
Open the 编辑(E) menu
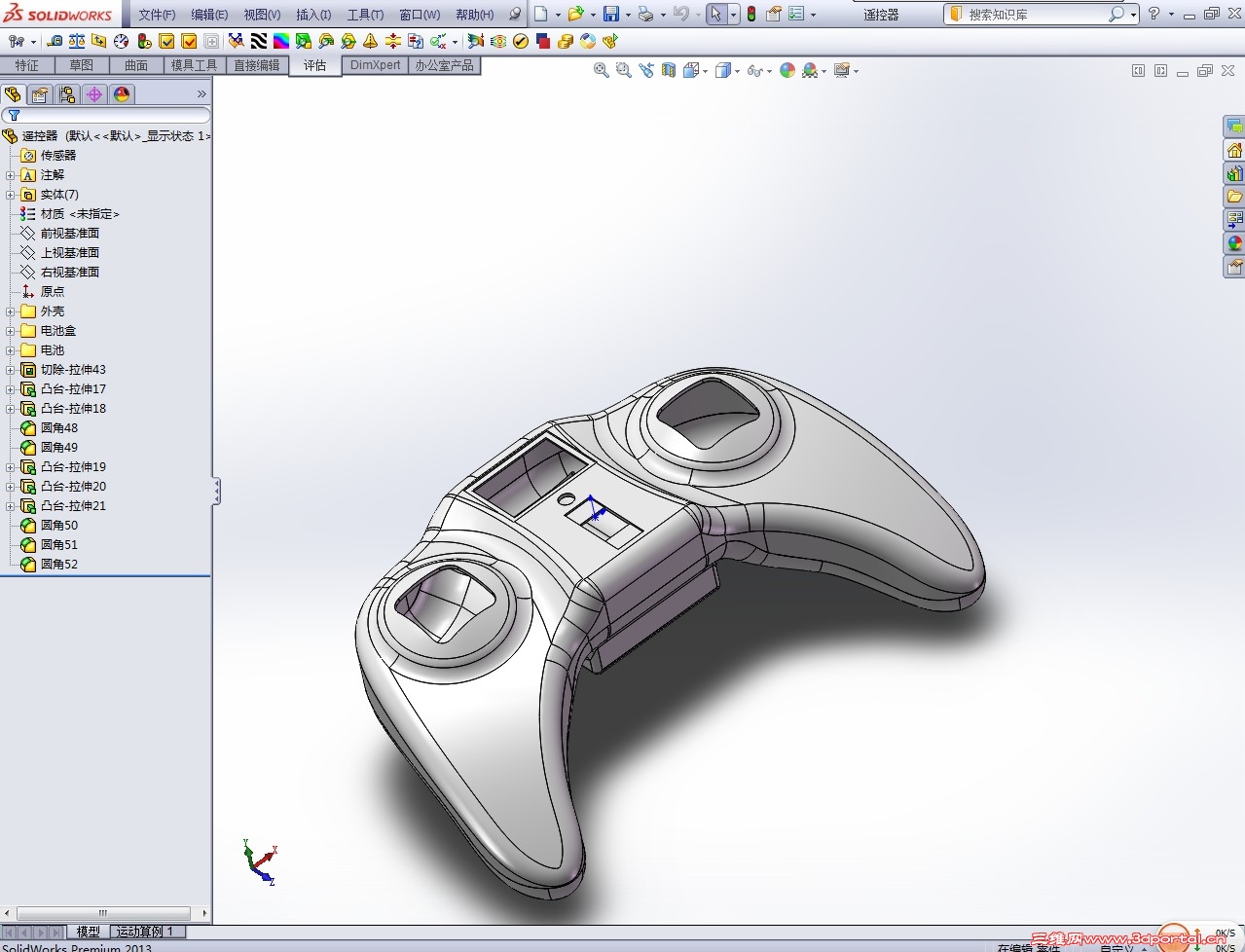click(x=209, y=15)
